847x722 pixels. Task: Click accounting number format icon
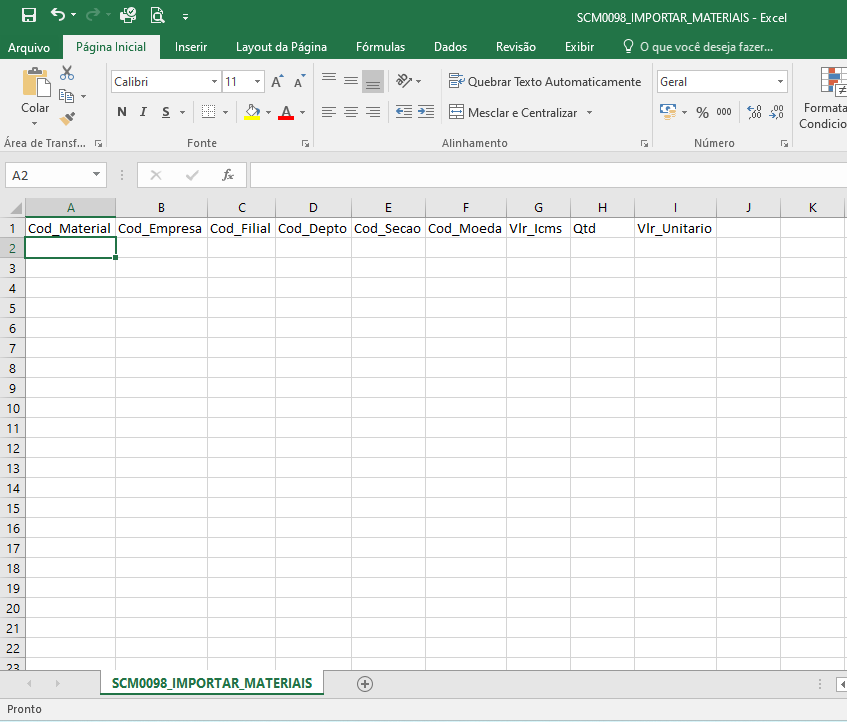(x=668, y=112)
